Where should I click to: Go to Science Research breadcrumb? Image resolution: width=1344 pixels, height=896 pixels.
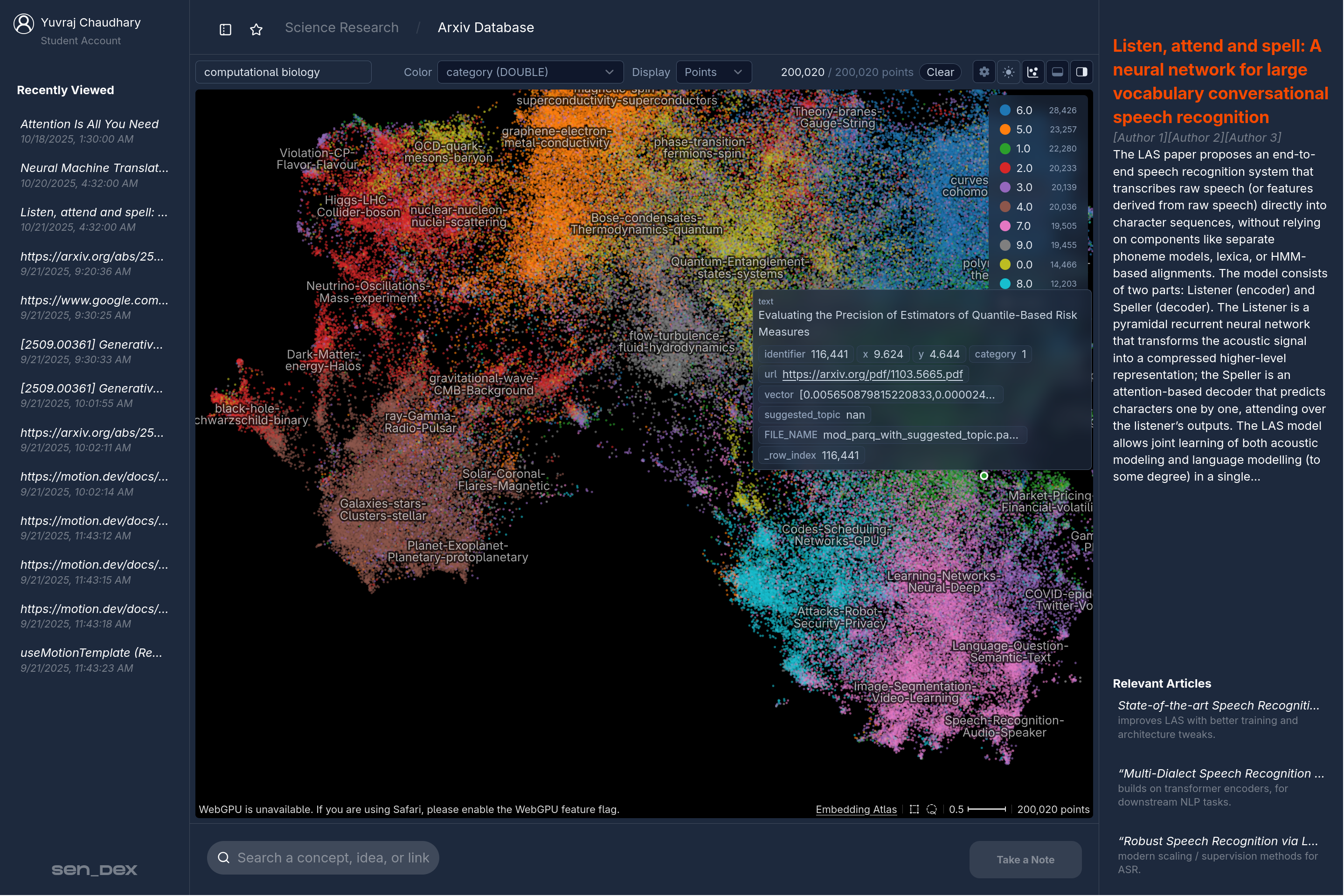coord(341,28)
